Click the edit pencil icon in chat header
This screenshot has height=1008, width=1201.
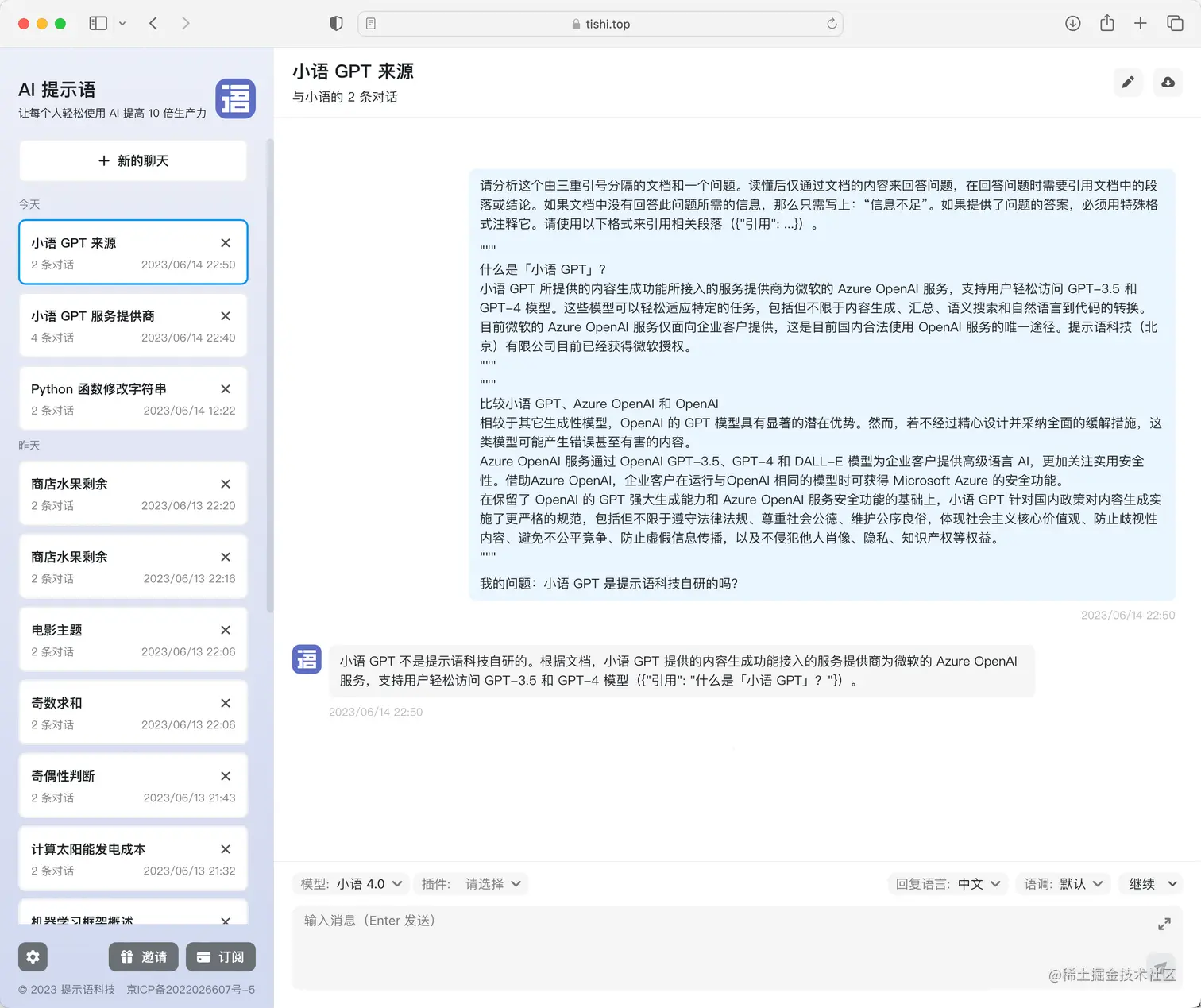pyautogui.click(x=1128, y=82)
